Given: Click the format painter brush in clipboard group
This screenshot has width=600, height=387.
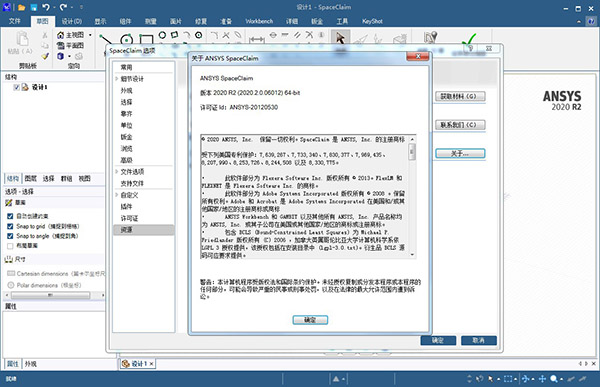Looking at the screenshot, I should click(x=45, y=56).
